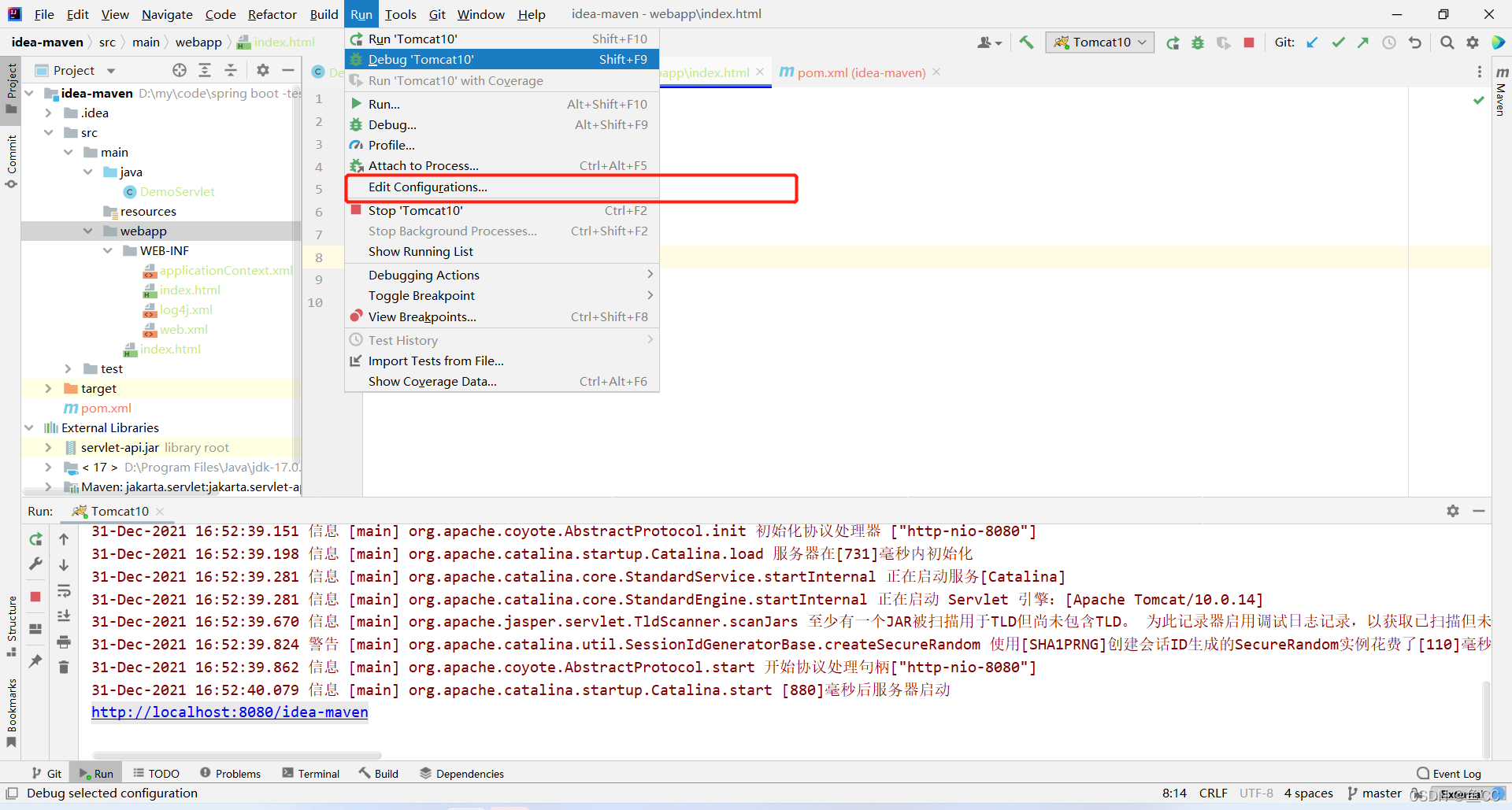Click Collapse All icon in Project panel
This screenshot has height=810, width=1512.
[231, 70]
